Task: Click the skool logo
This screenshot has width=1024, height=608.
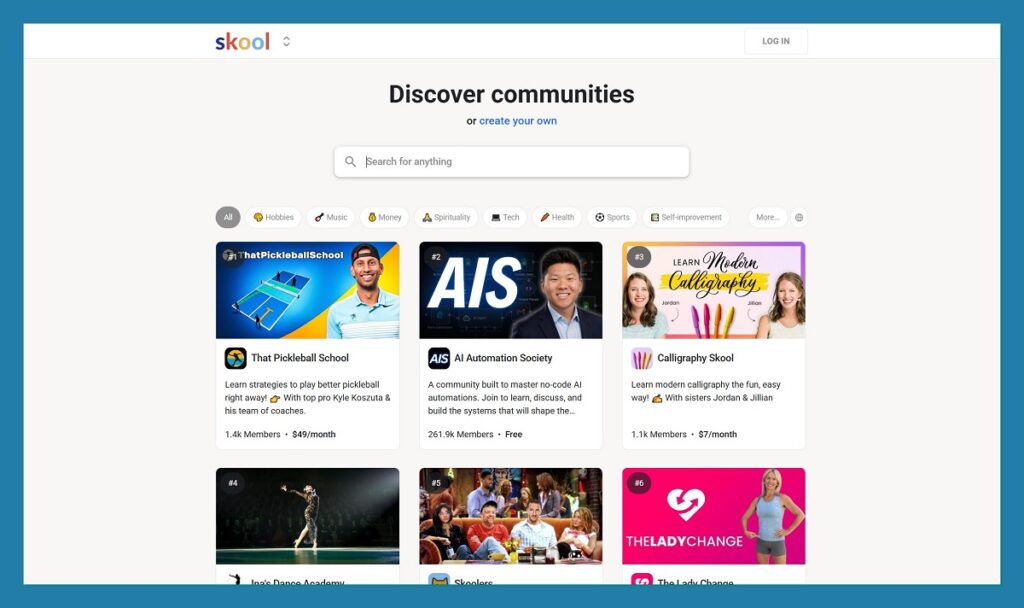Action: point(242,42)
